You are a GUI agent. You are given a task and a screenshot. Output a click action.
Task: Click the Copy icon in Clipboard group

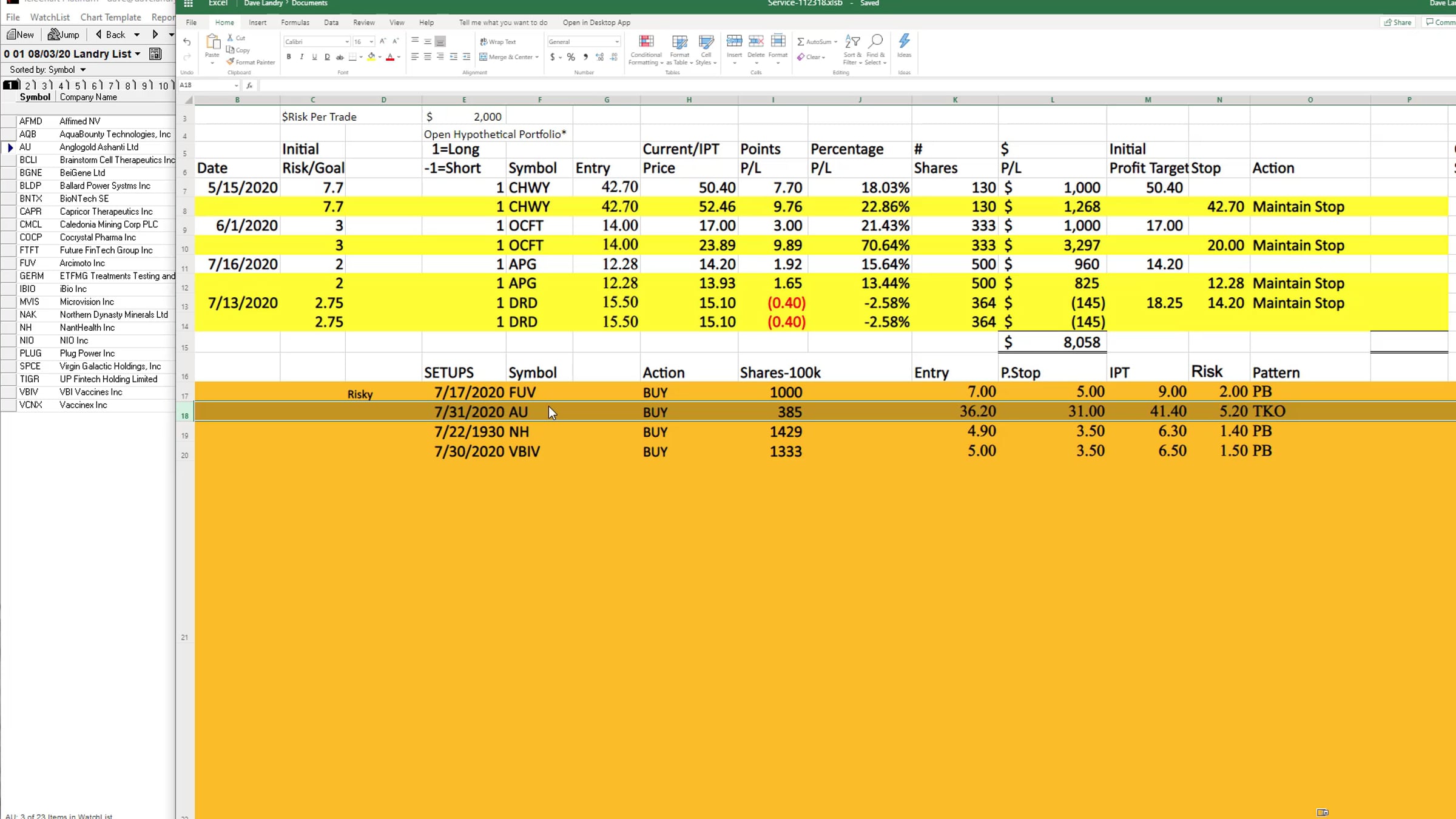pyautogui.click(x=231, y=50)
